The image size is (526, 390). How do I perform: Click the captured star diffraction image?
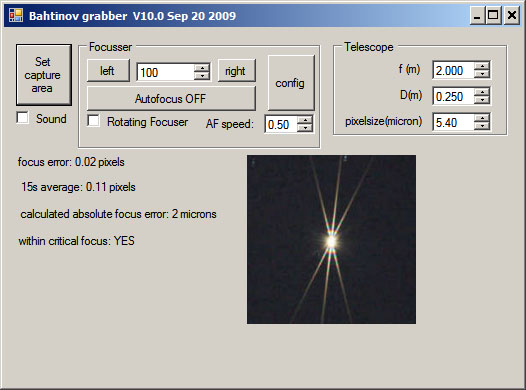click(x=331, y=239)
